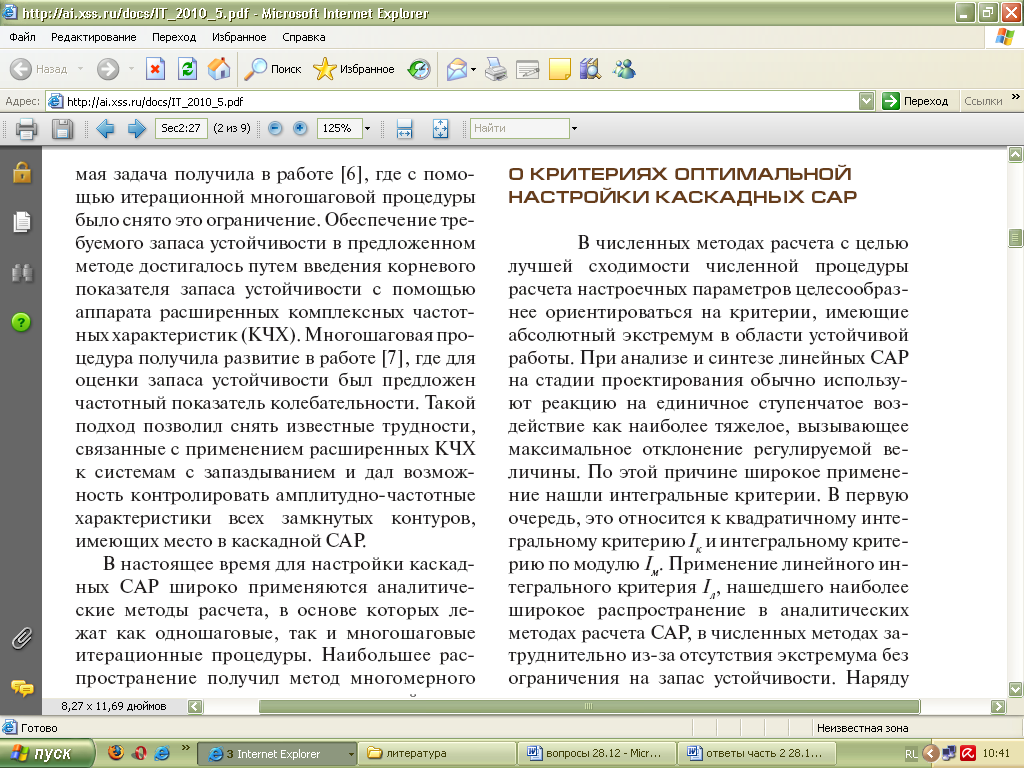This screenshot has width=1024, height=768.
Task: Click the yellow Discuss note icon
Action: [560, 69]
